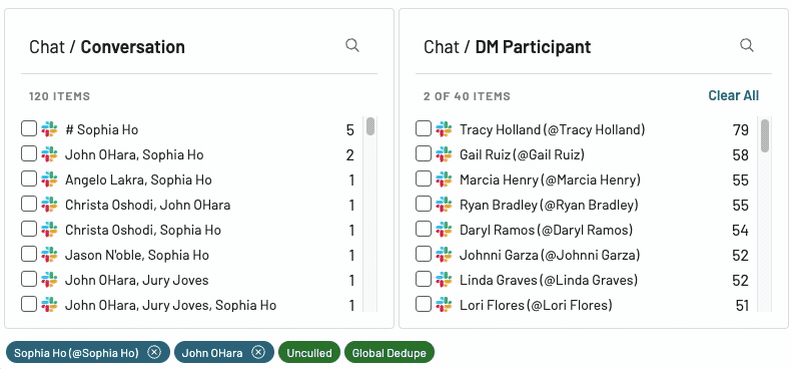Click Slack icon beside Johnni Garza
The image size is (791, 369).
pyautogui.click(x=444, y=254)
